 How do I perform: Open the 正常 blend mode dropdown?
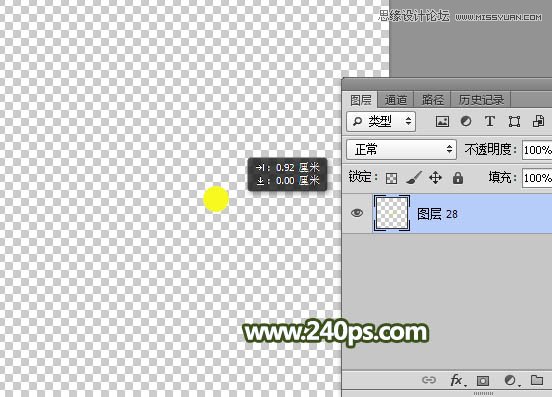(x=401, y=150)
